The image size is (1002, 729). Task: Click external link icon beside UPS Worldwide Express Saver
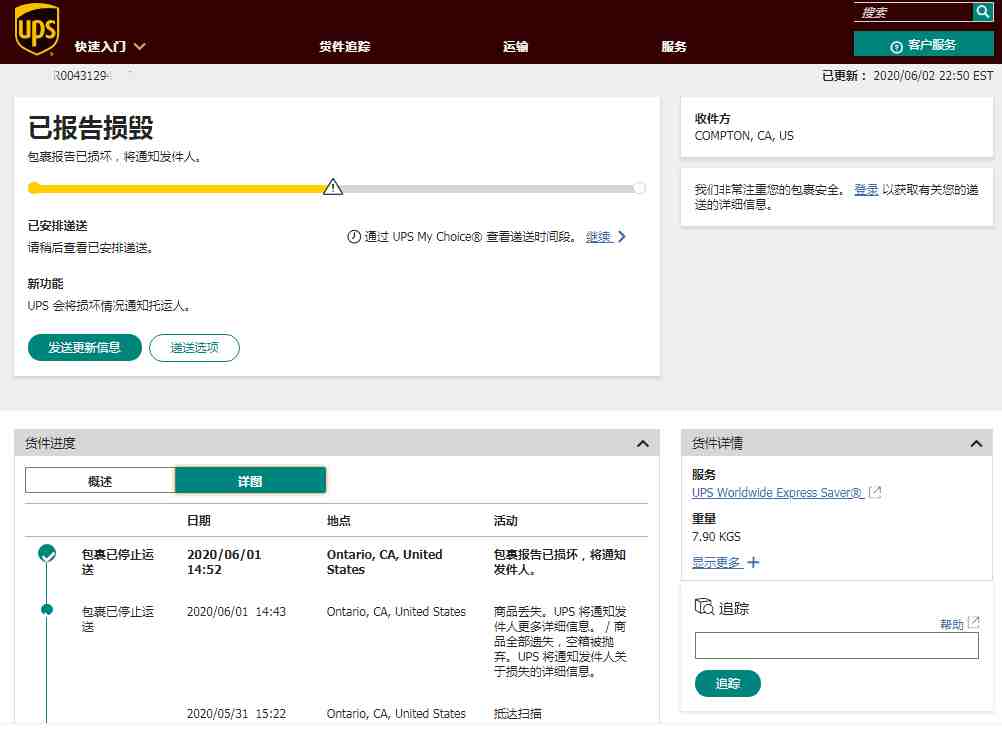pyautogui.click(x=875, y=493)
